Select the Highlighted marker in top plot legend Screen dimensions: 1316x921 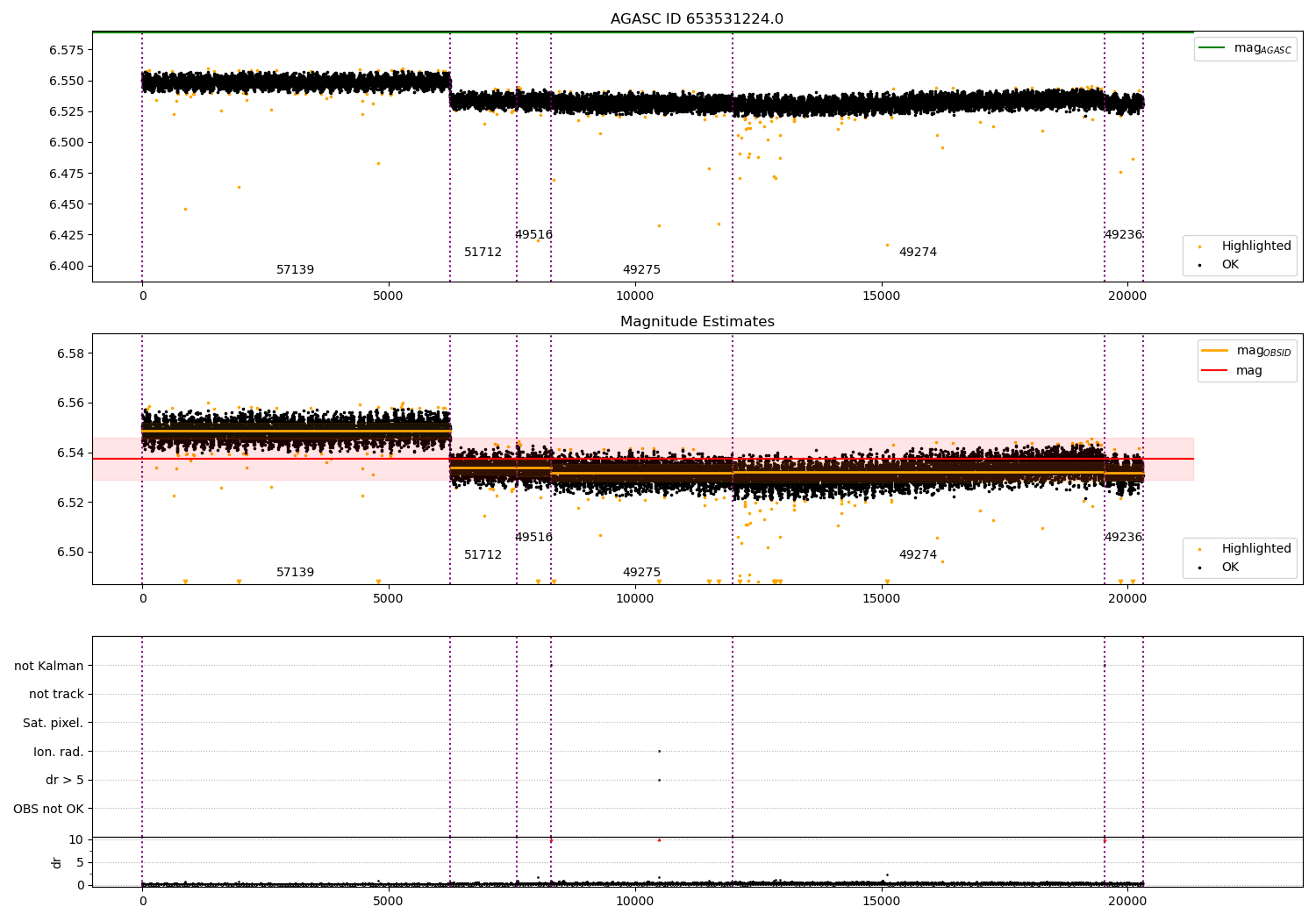point(1199,246)
